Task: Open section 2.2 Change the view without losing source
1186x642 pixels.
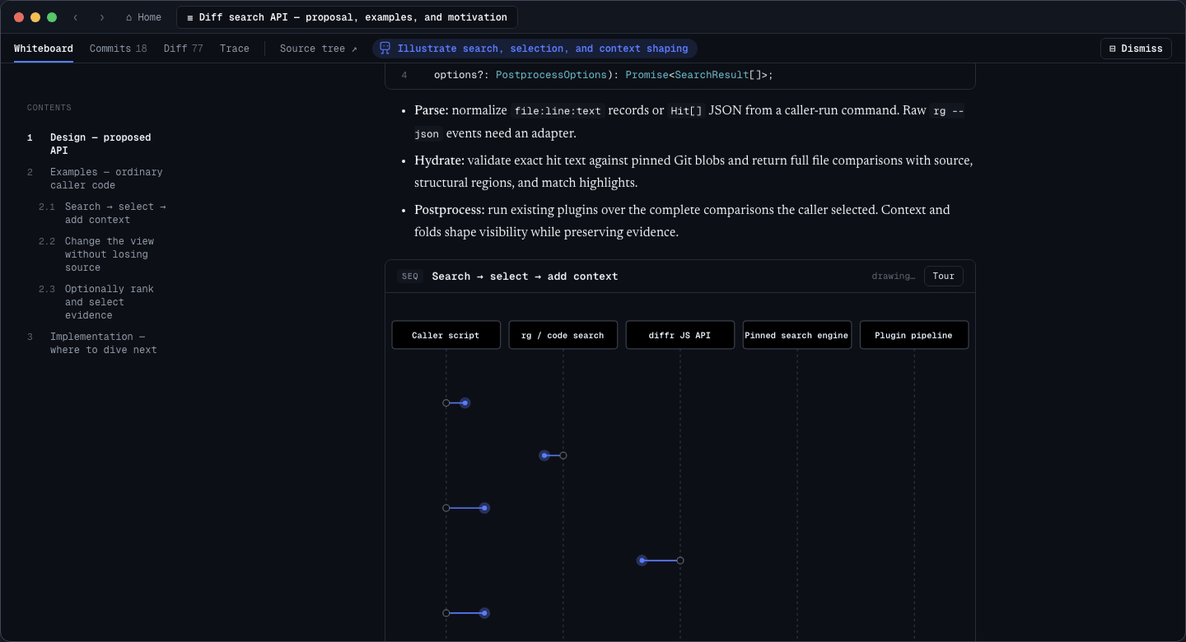Action: [109, 254]
